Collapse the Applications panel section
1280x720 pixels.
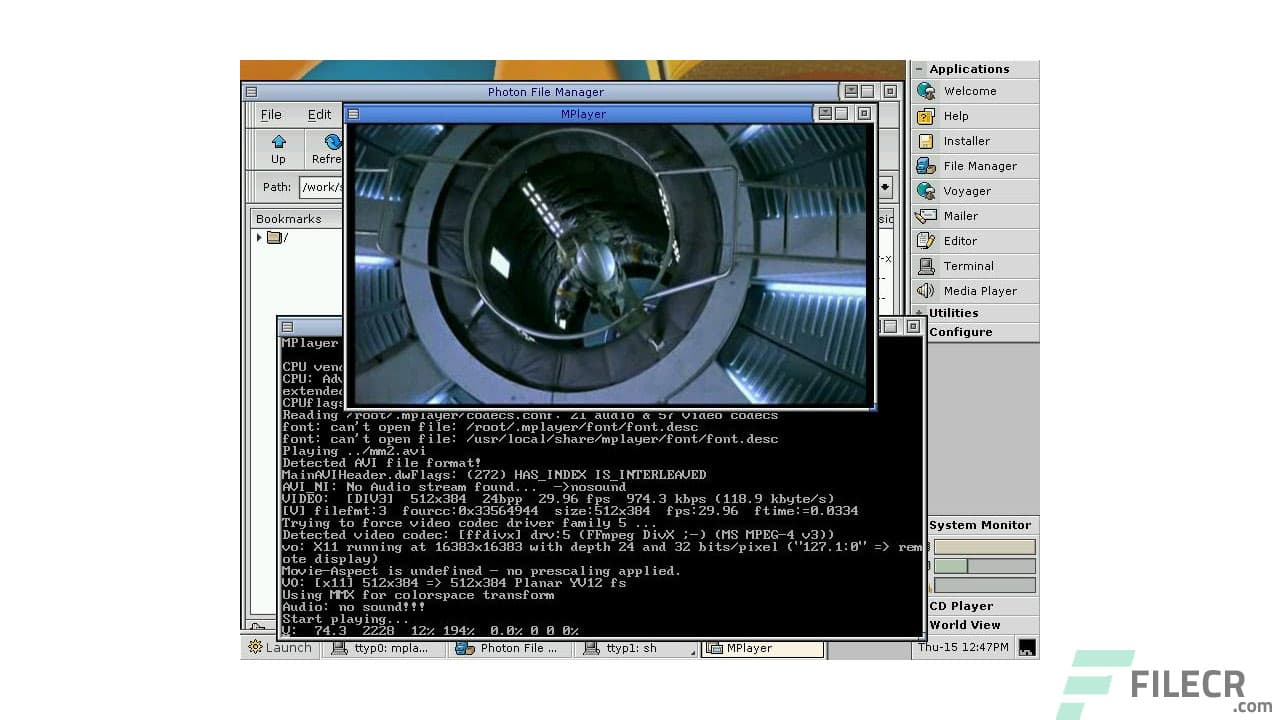point(919,68)
